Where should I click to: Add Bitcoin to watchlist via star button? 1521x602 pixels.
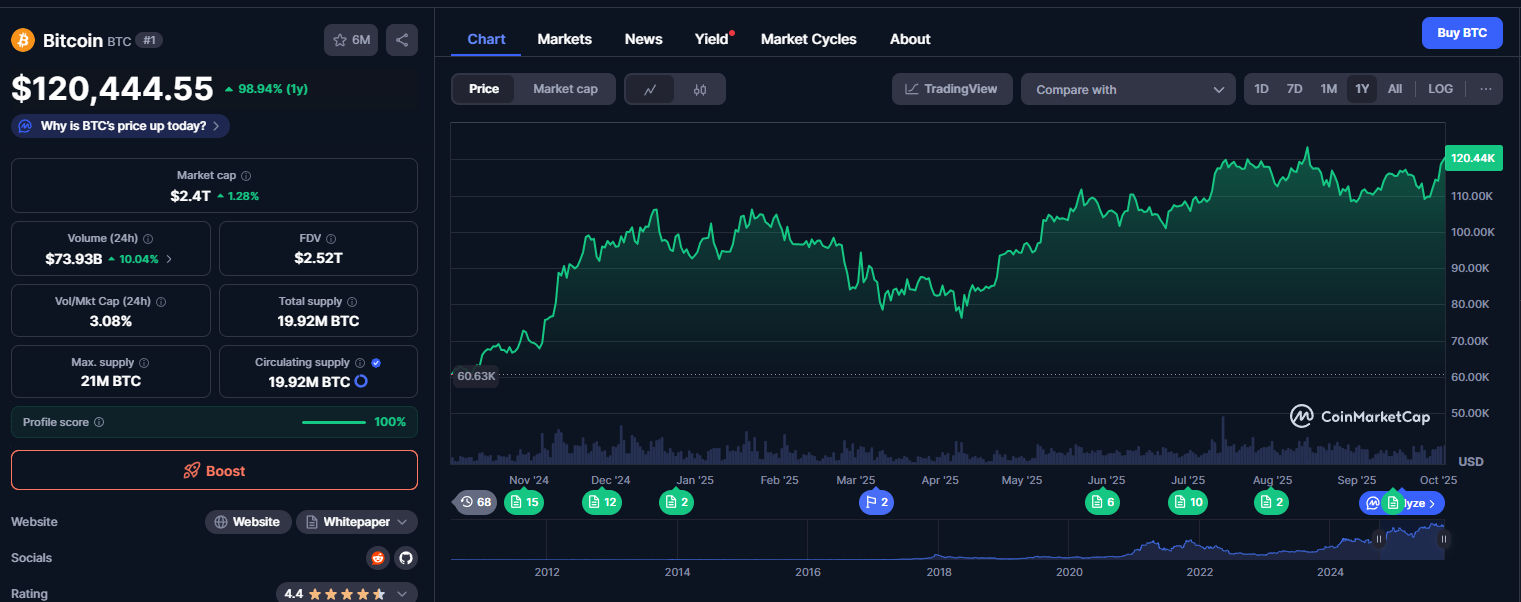coord(351,40)
